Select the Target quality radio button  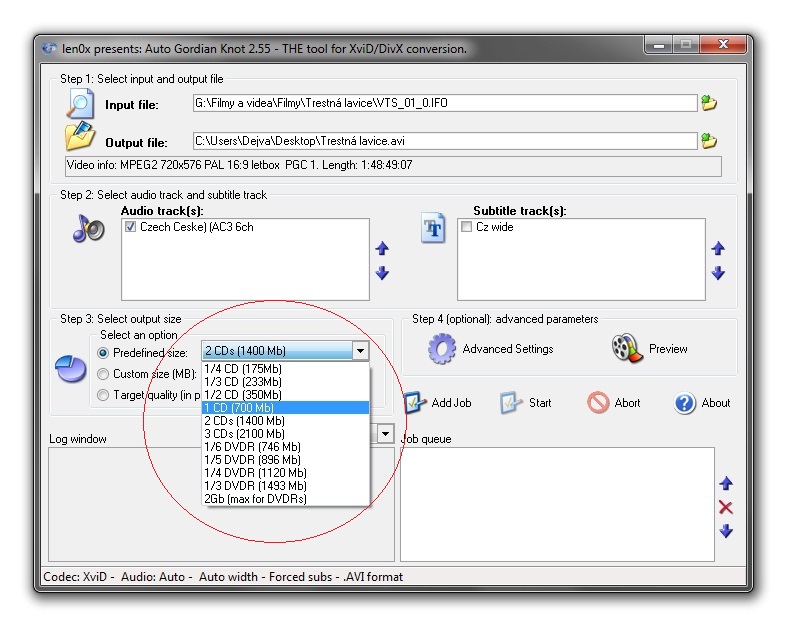click(103, 395)
